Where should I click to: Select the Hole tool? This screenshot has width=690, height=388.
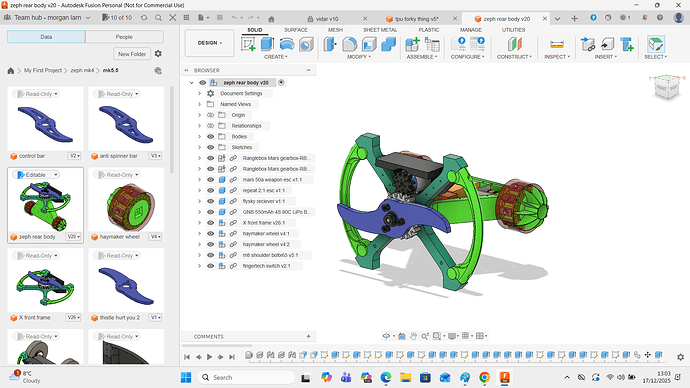tap(306, 44)
